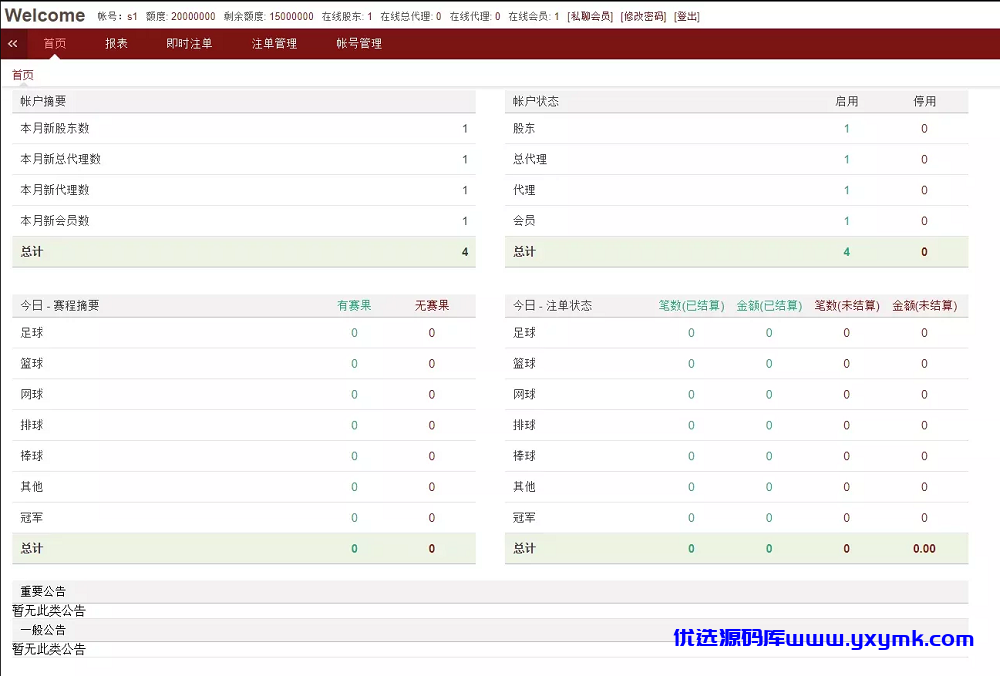Image resolution: width=1000 pixels, height=676 pixels.
Task: Click the enabled count for 会员
Action: [x=847, y=221]
